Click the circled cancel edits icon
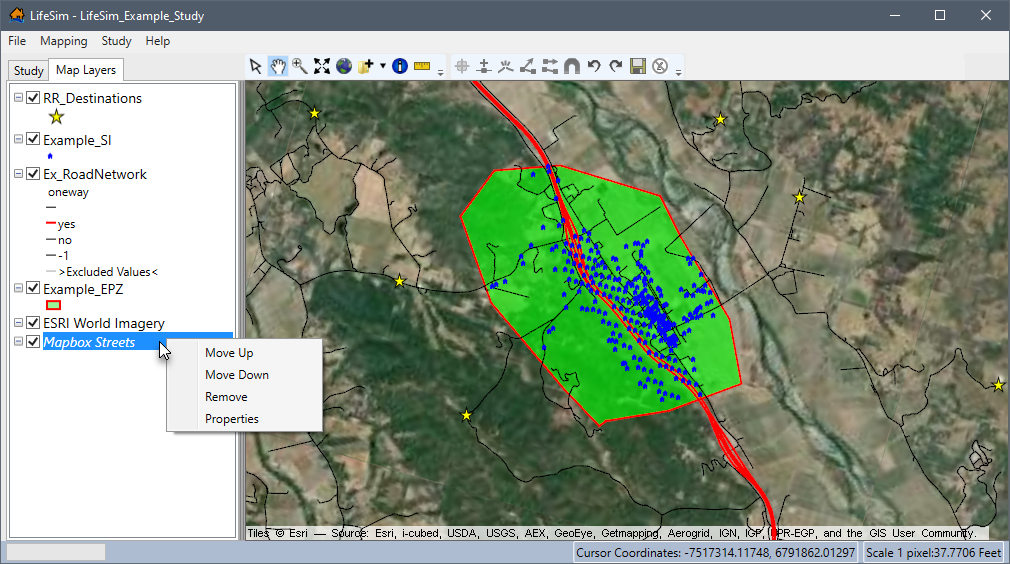 pos(660,66)
